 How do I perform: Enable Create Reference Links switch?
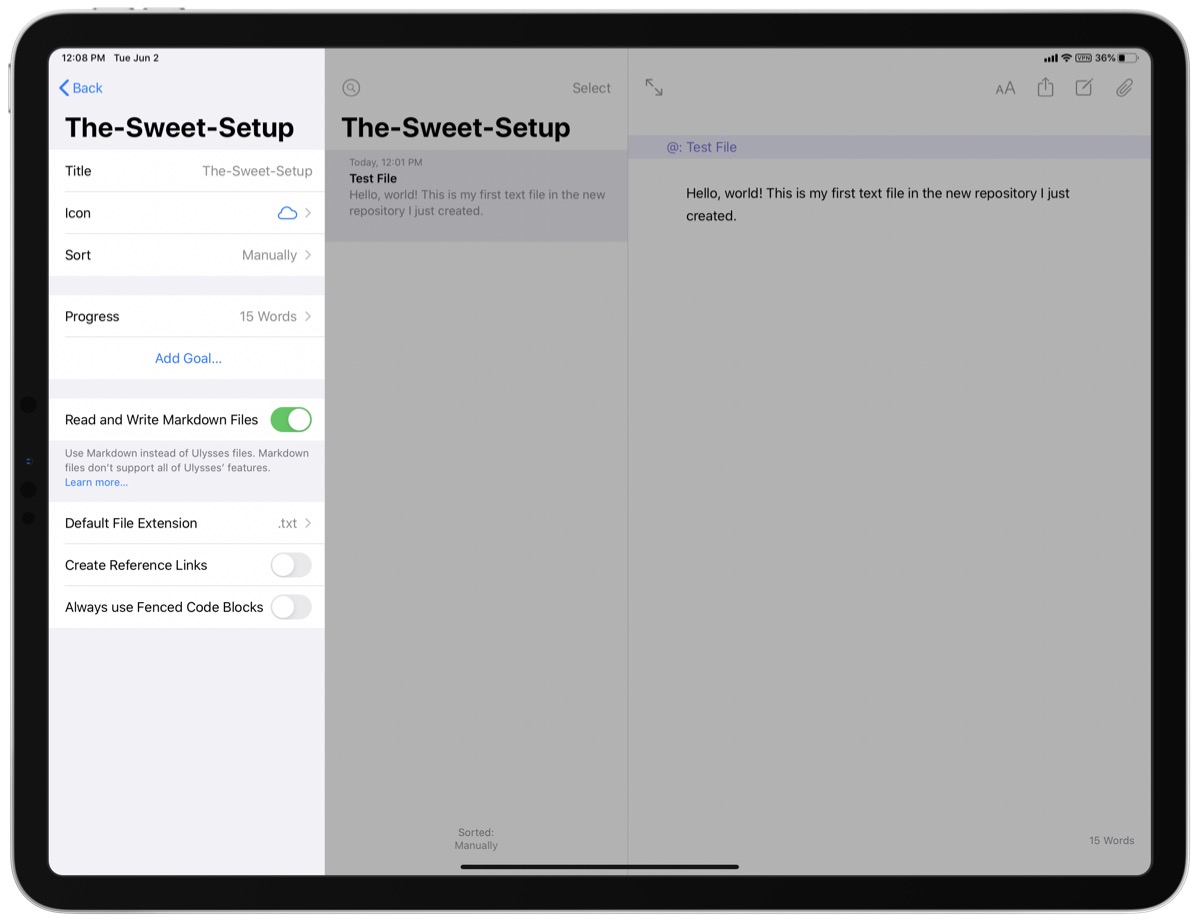coord(291,565)
